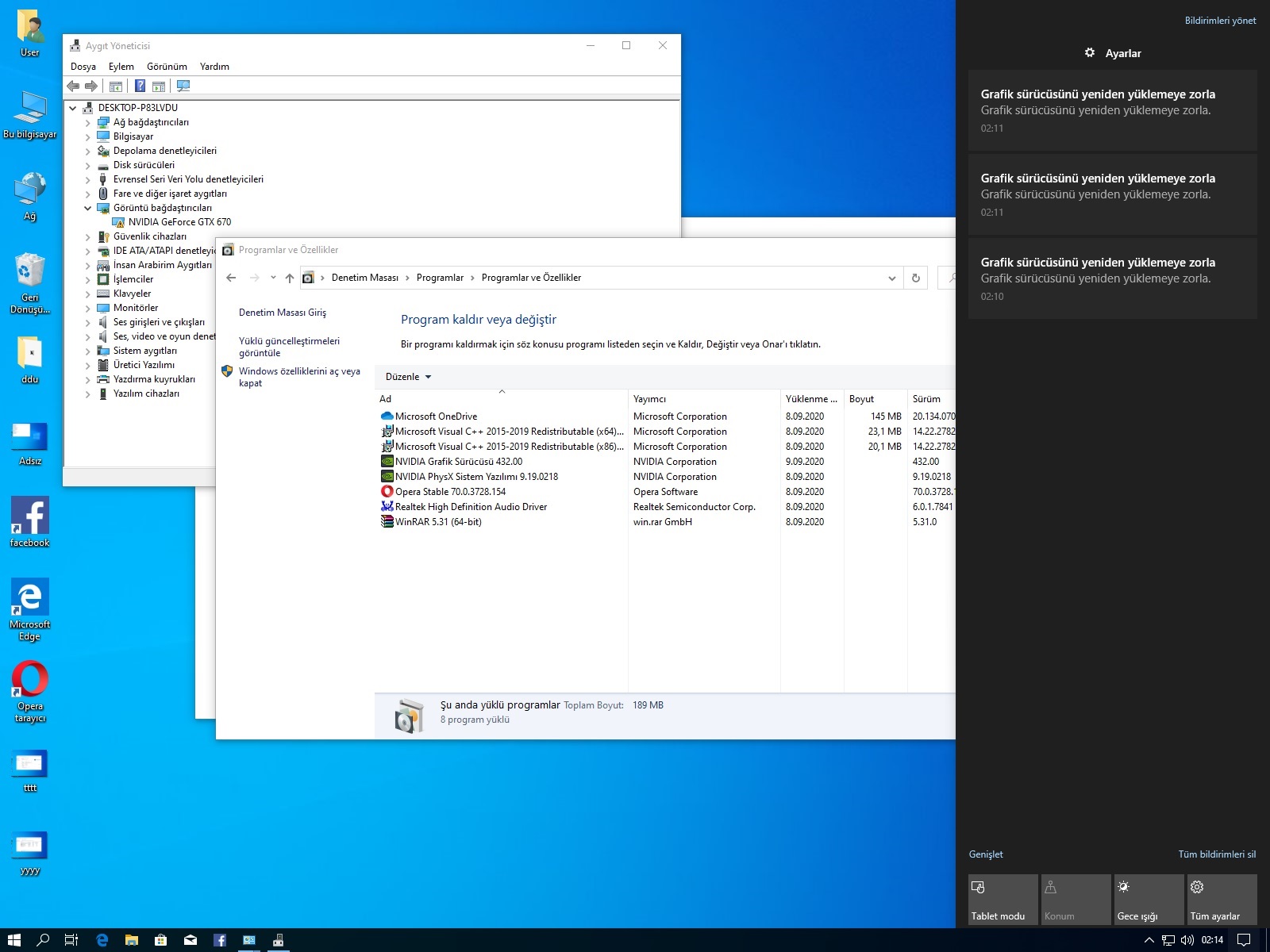Open Task View from the taskbar
The image size is (1270, 952).
click(x=71, y=940)
